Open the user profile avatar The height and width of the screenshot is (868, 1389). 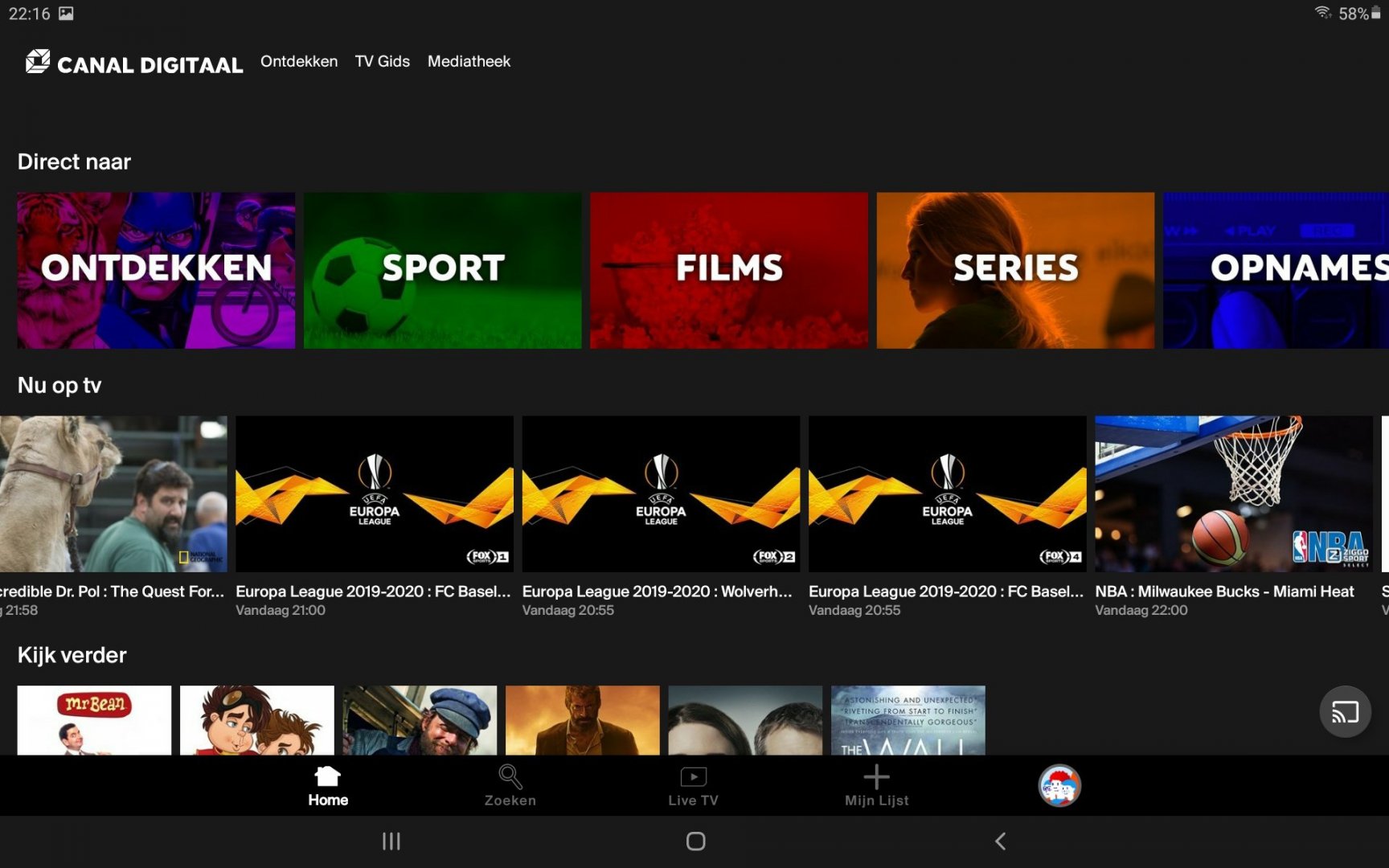pos(1059,785)
